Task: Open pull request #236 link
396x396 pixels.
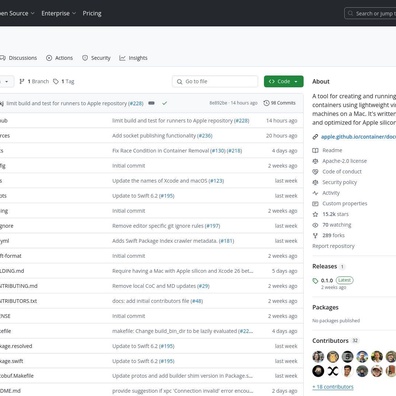Action: [205, 136]
